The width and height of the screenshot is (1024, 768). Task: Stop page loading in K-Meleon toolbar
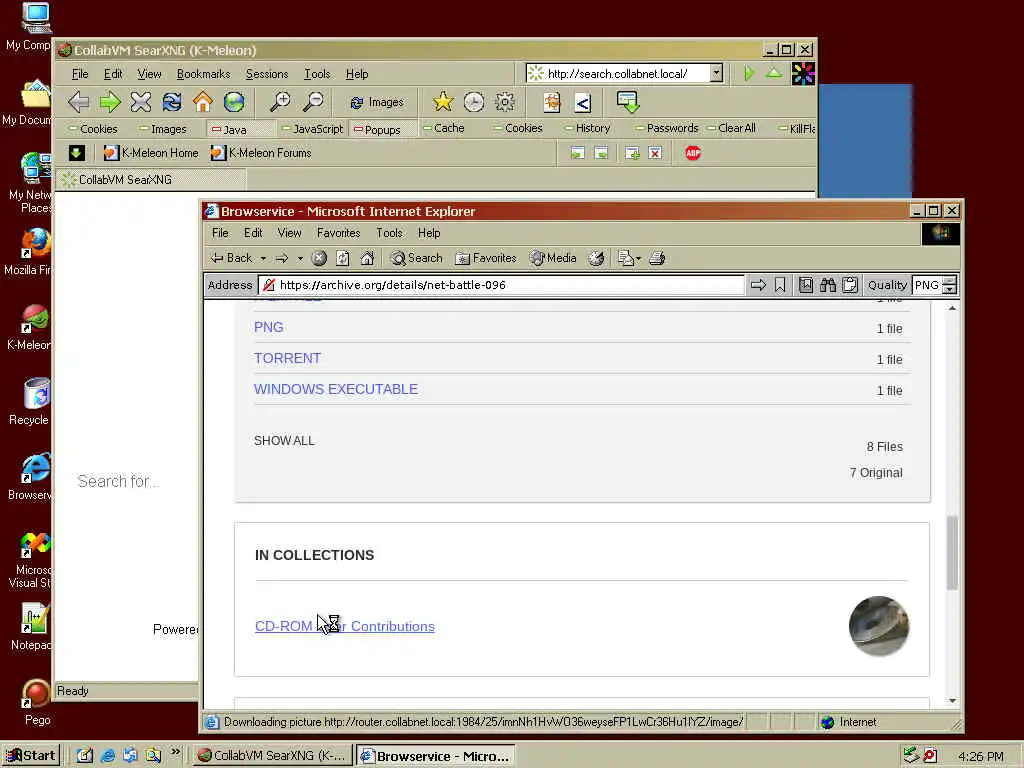140,102
